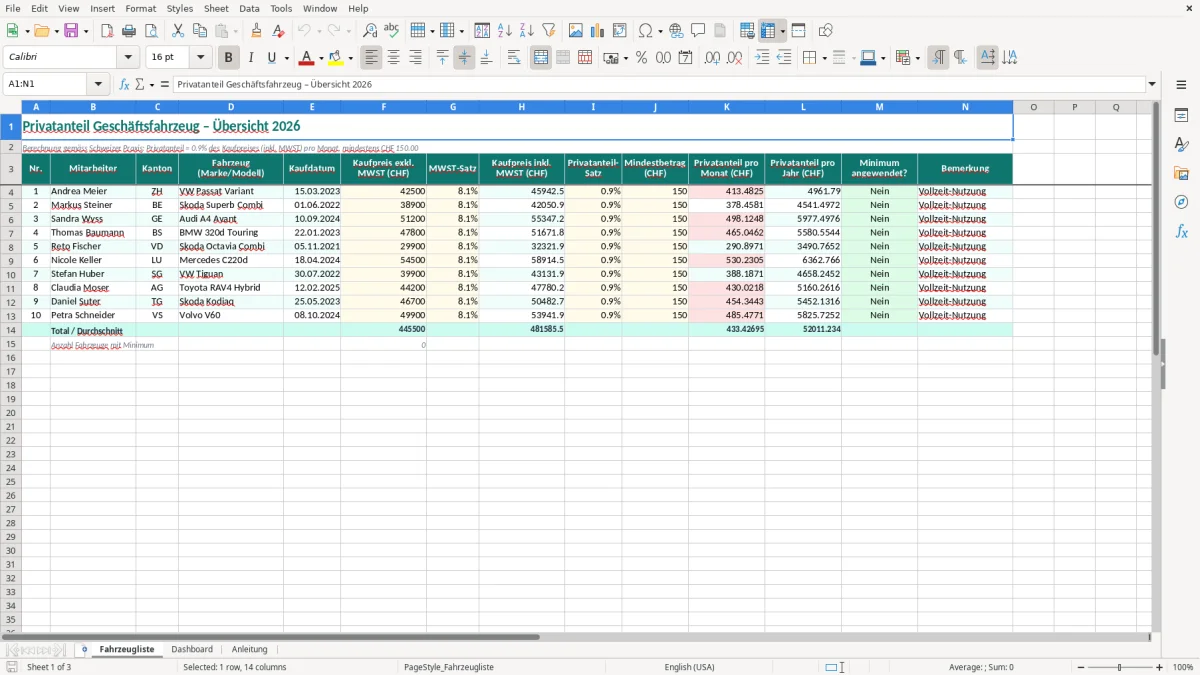Click the Cut scissors icon
The height and width of the screenshot is (675, 1200).
pyautogui.click(x=178, y=31)
